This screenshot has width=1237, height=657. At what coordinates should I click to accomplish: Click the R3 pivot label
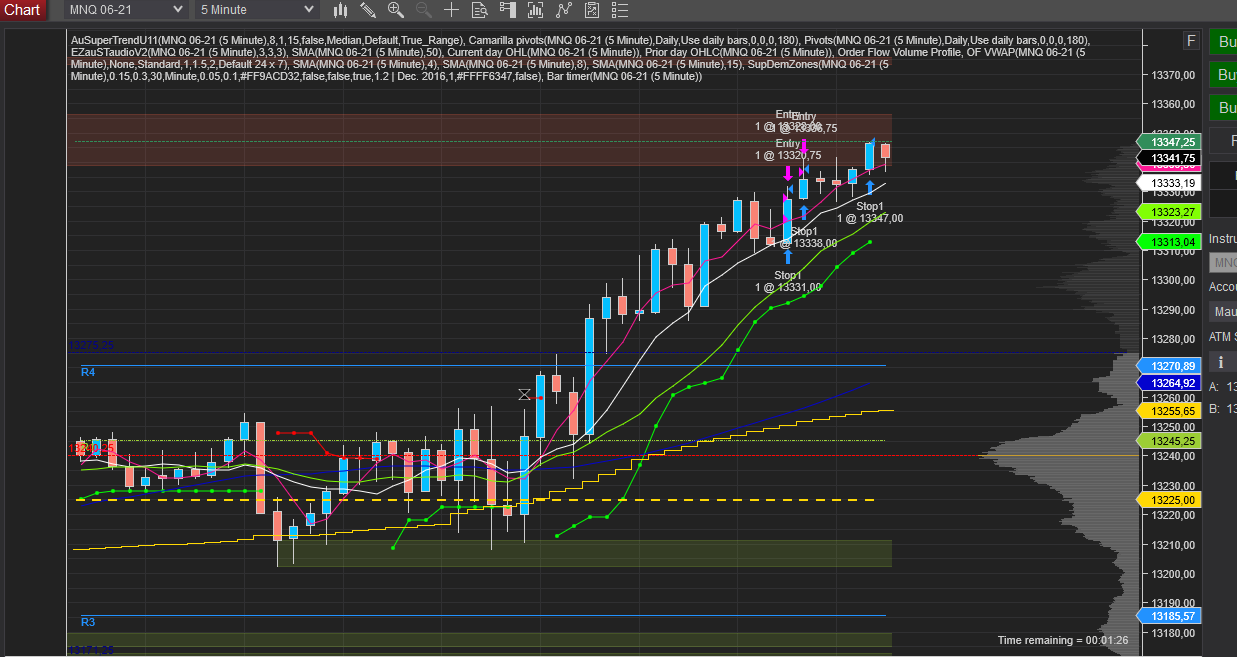88,622
